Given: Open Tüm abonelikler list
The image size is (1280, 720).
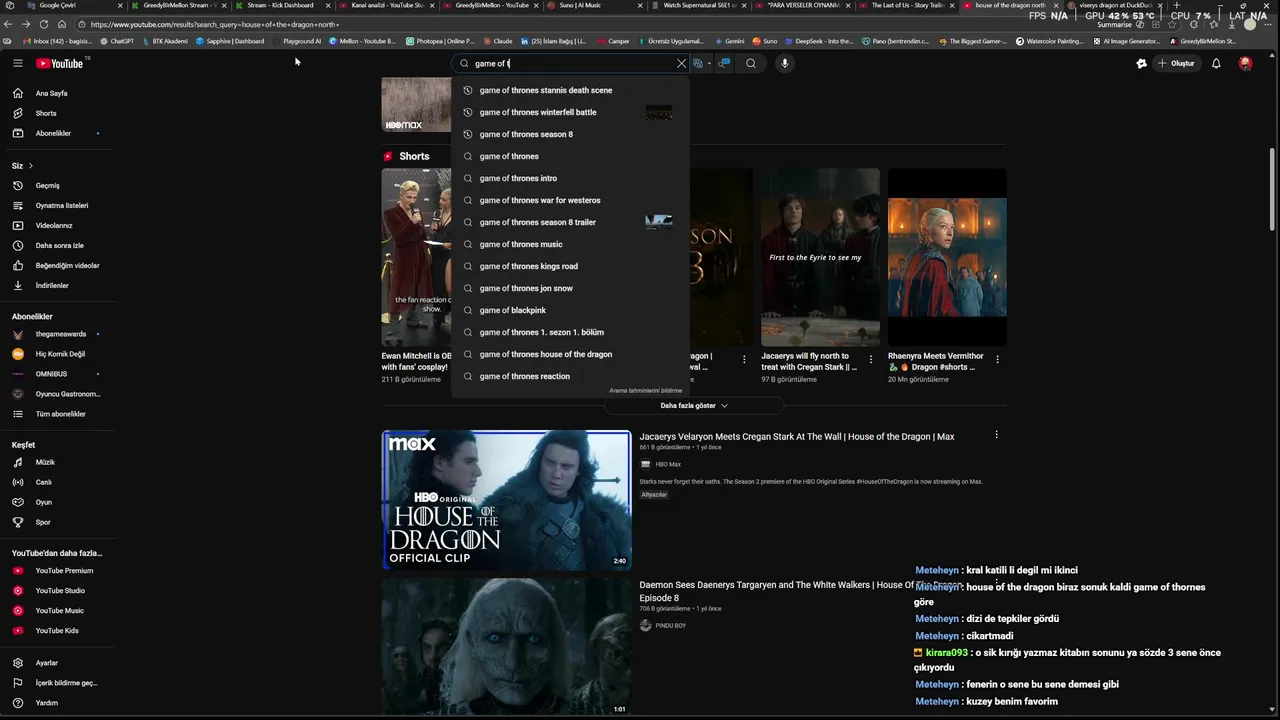Looking at the screenshot, I should (x=60, y=414).
